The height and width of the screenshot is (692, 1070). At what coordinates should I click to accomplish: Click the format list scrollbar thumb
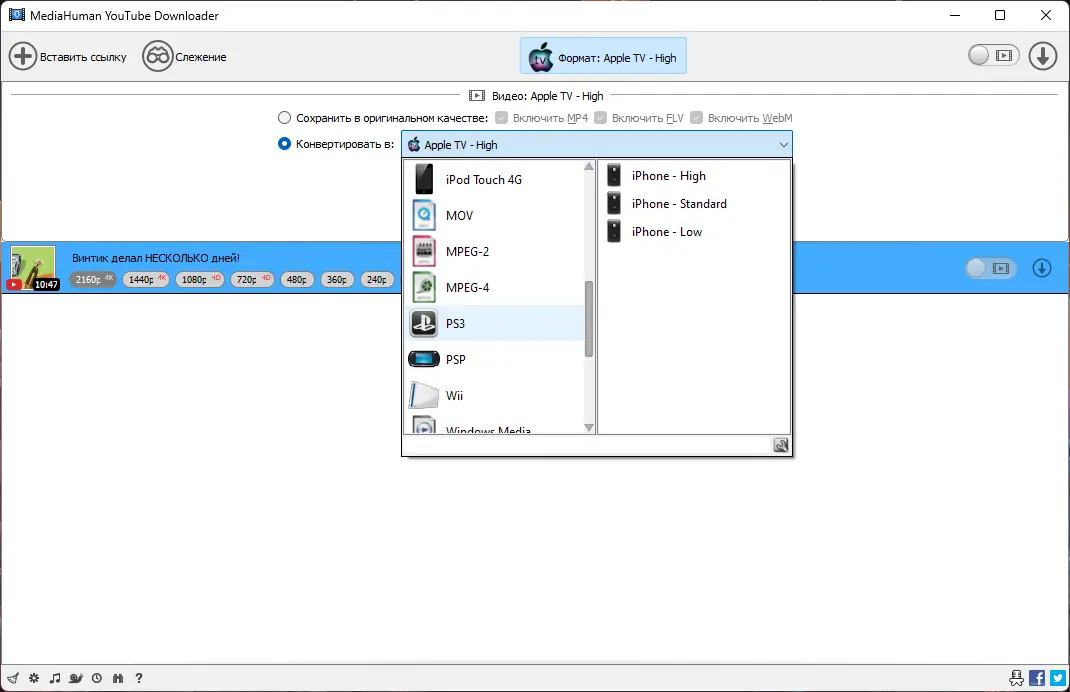(589, 319)
